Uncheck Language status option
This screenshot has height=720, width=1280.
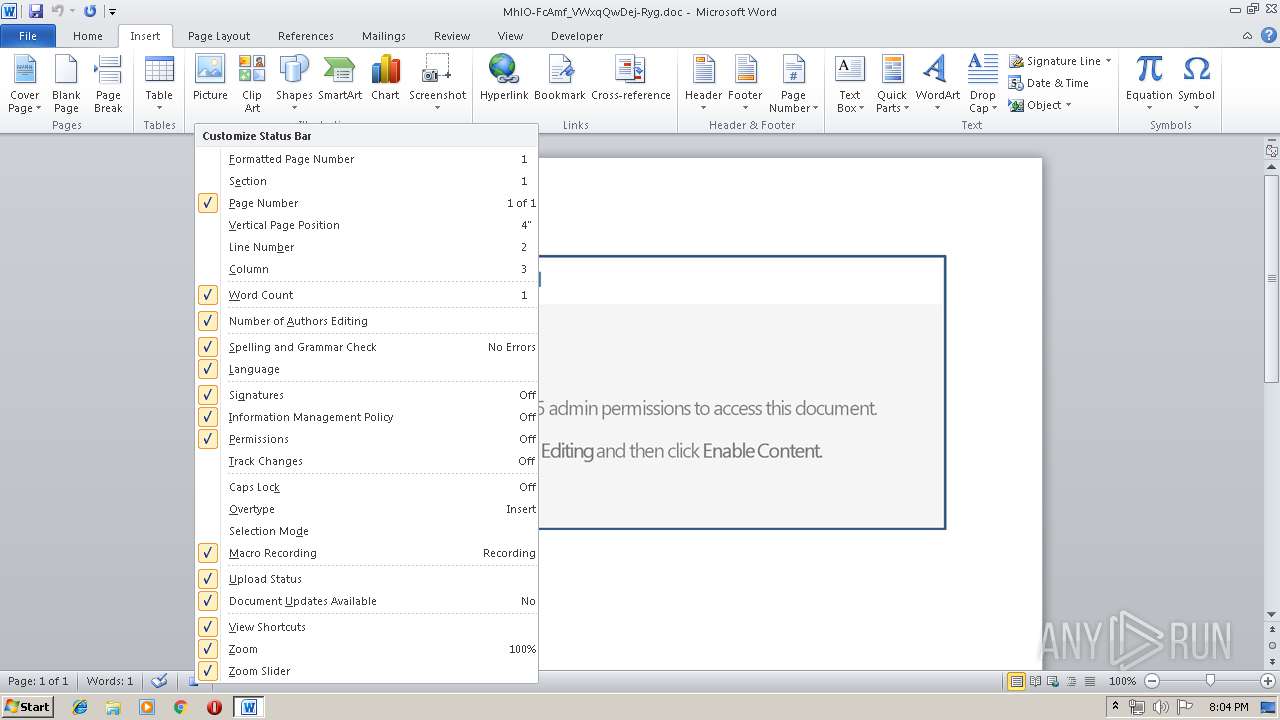click(367, 369)
